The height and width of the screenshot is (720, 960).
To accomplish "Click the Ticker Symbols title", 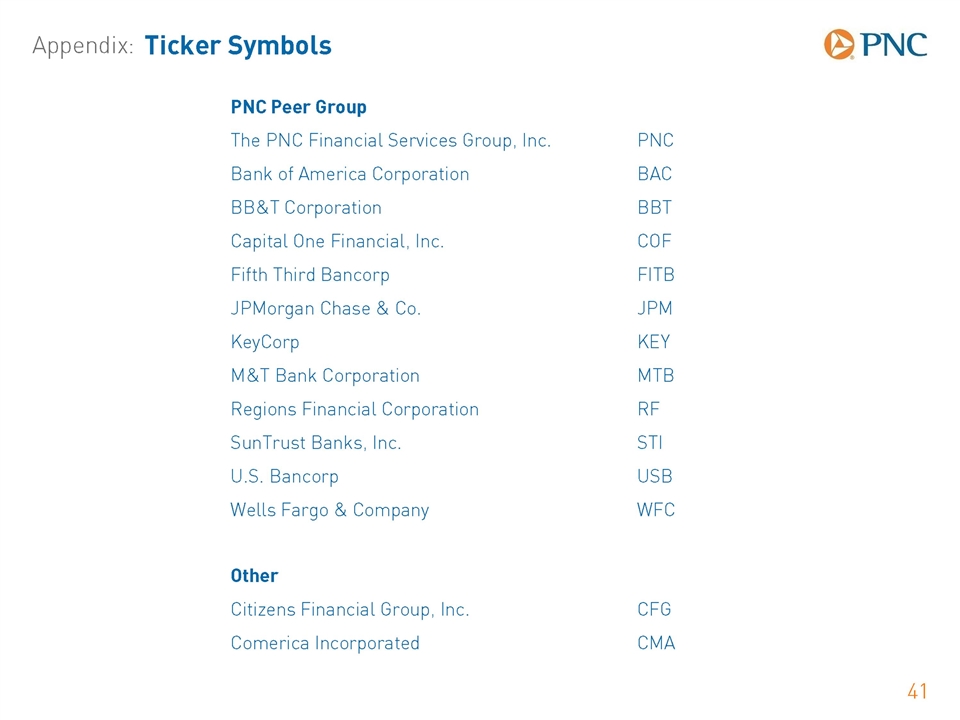I will tap(238, 46).
